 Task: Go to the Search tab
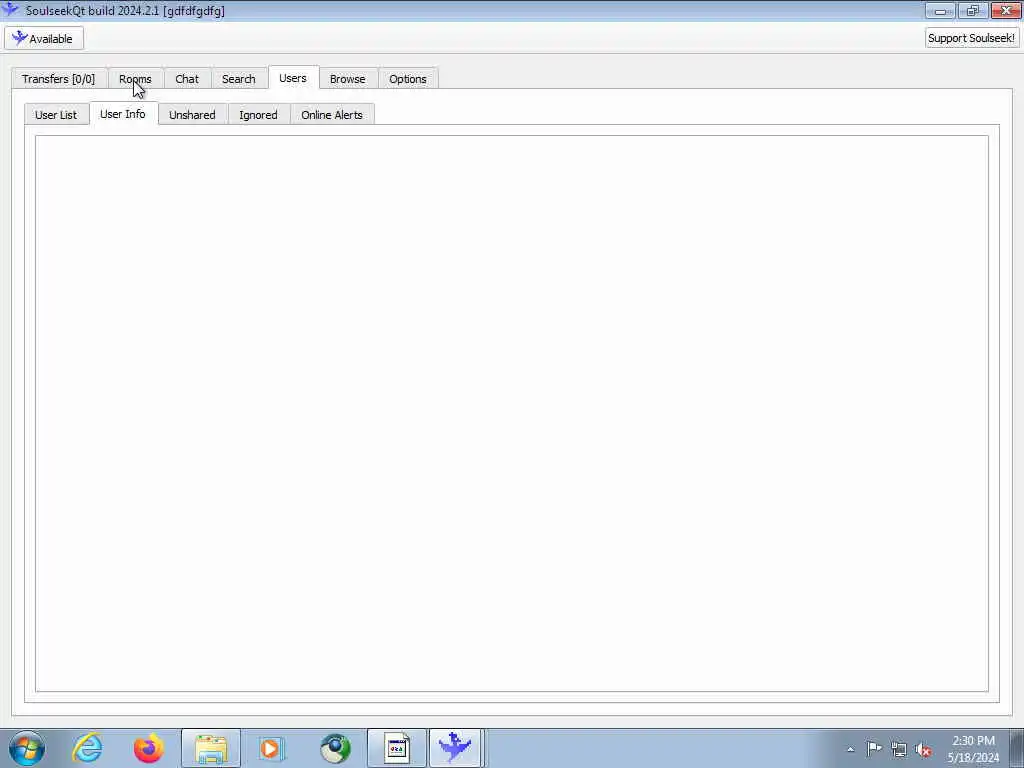[x=238, y=78]
